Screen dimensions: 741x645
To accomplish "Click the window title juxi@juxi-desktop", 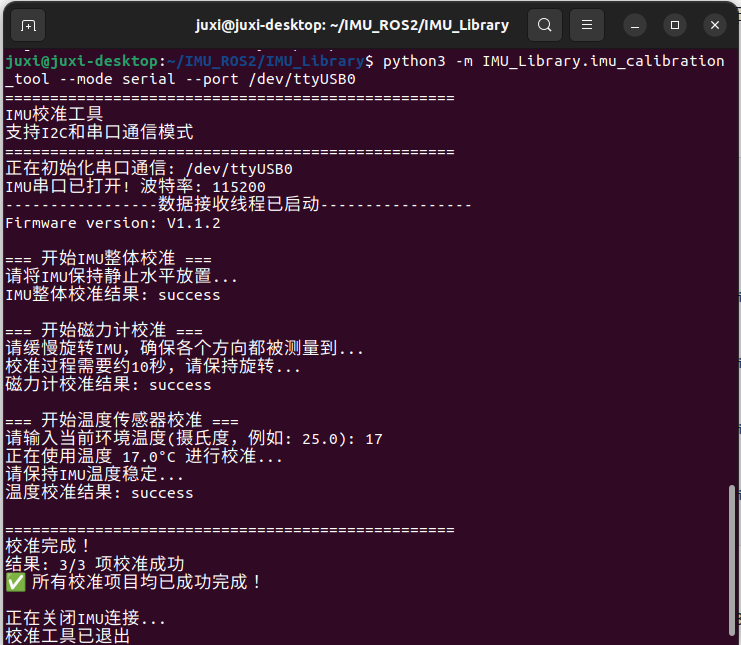I will coord(352,25).
